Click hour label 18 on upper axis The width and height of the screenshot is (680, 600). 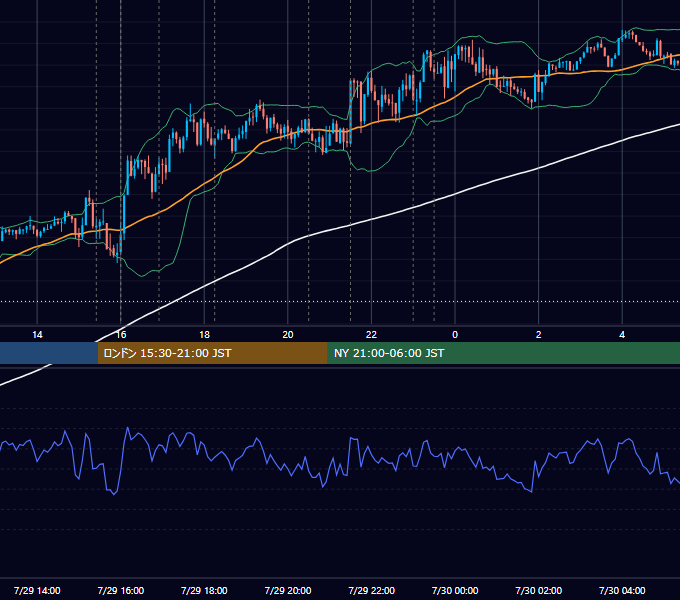204,334
